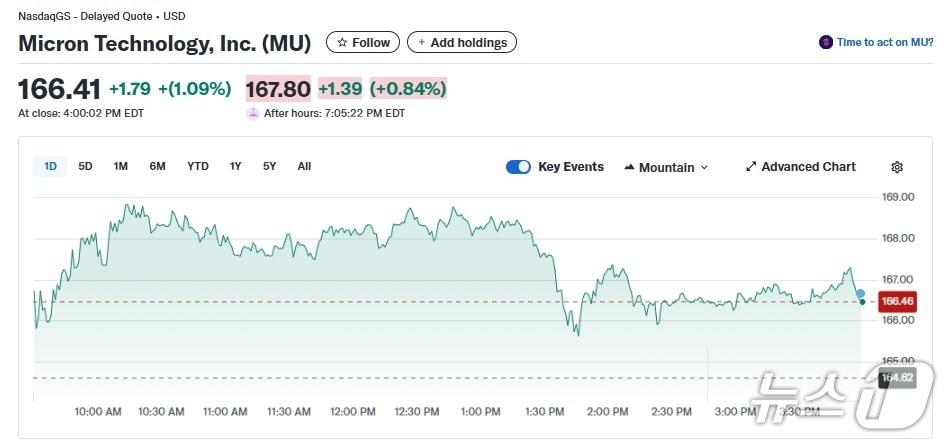
Task: Select the 1D time range tab
Action: click(x=50, y=166)
